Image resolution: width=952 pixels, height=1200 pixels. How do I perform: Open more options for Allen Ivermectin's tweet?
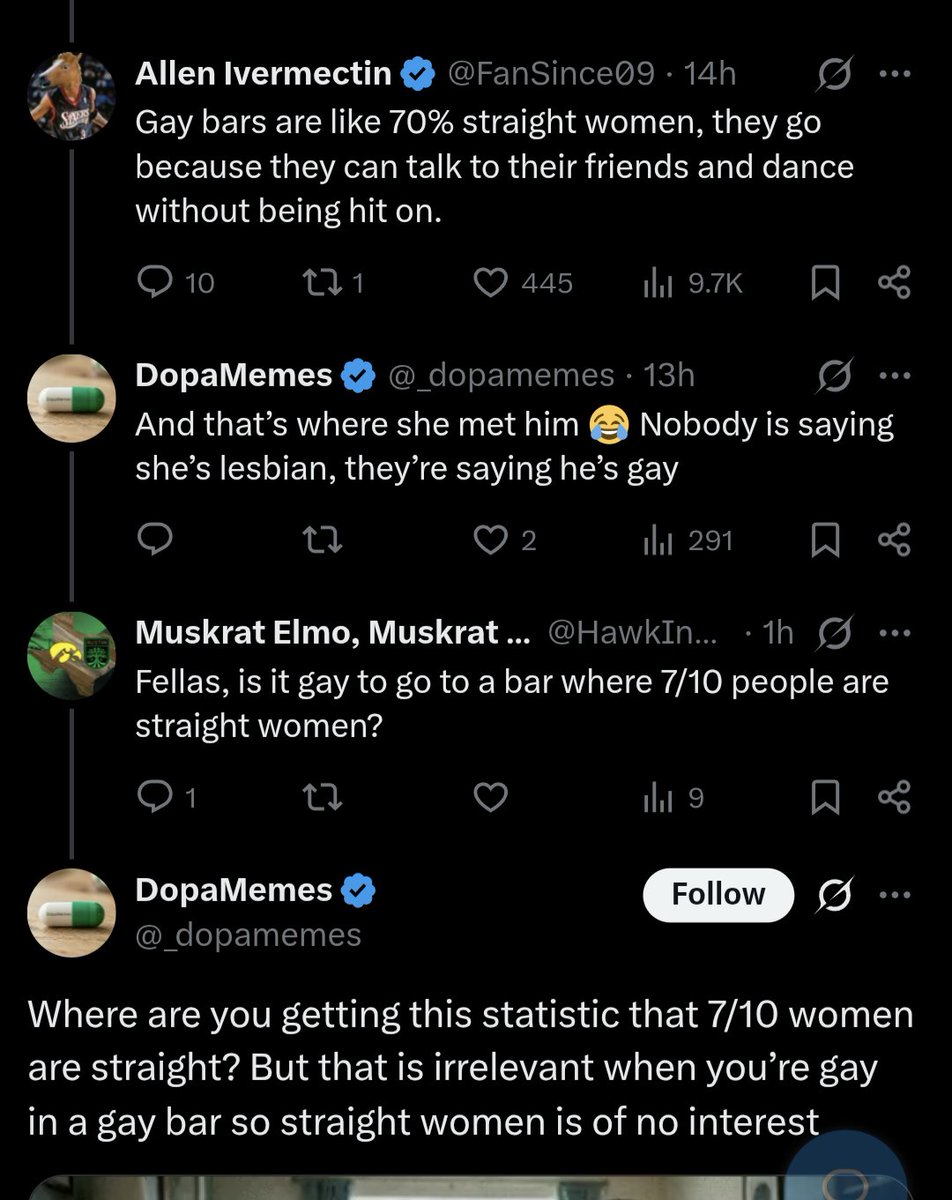point(894,74)
